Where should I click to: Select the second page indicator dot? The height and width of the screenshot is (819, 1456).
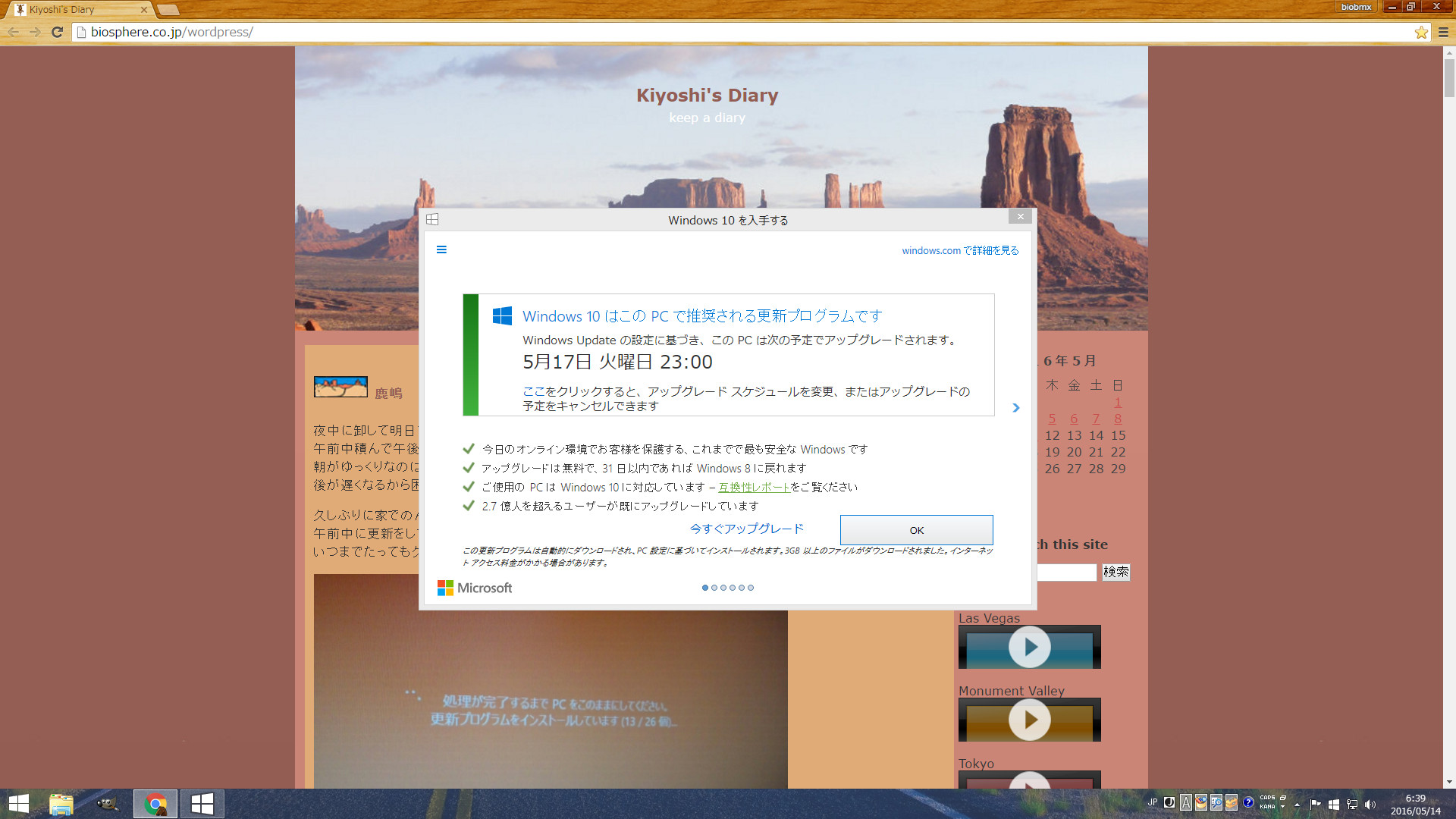pyautogui.click(x=714, y=588)
